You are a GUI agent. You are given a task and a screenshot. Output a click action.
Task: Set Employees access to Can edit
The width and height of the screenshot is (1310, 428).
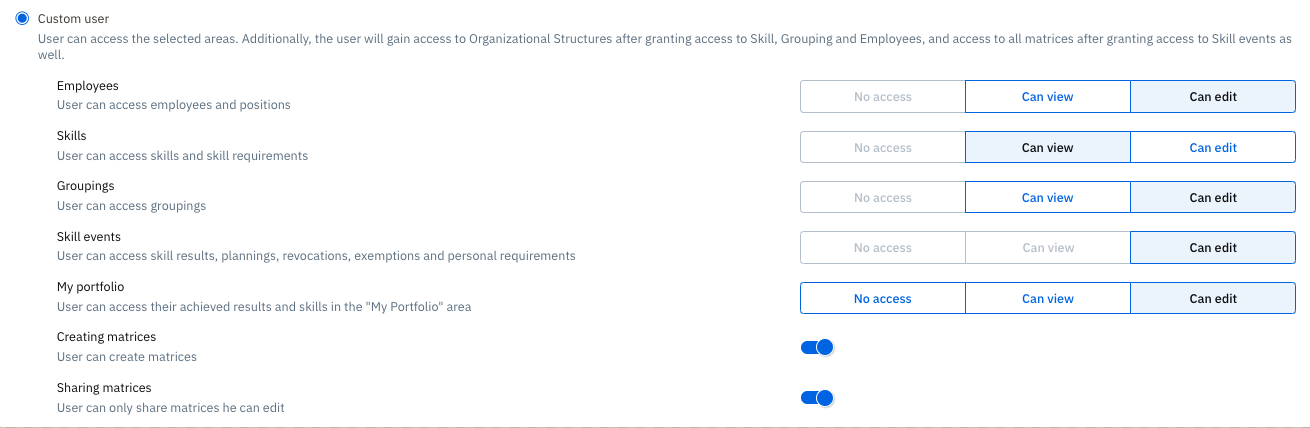[x=1213, y=97]
